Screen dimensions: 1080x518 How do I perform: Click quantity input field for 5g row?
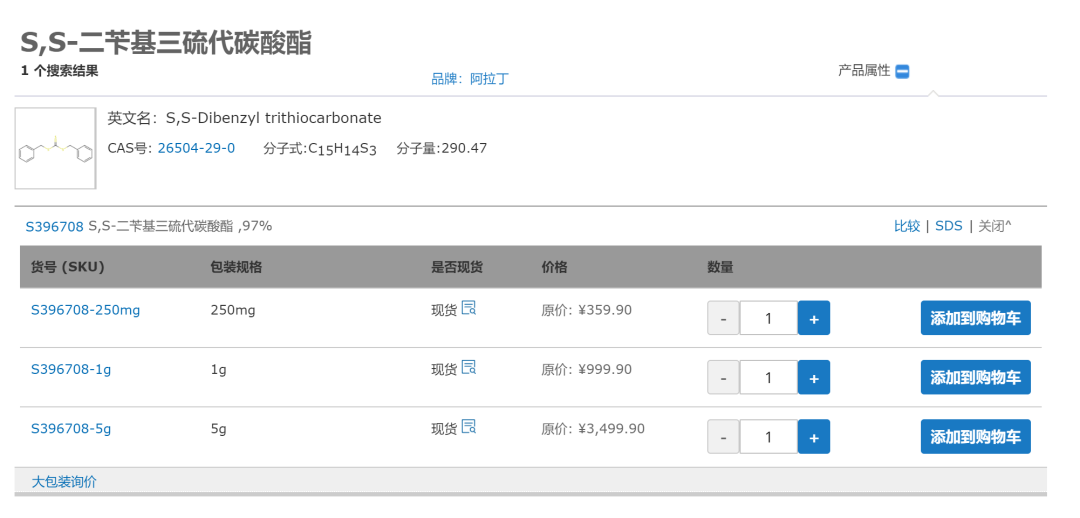[x=768, y=437]
